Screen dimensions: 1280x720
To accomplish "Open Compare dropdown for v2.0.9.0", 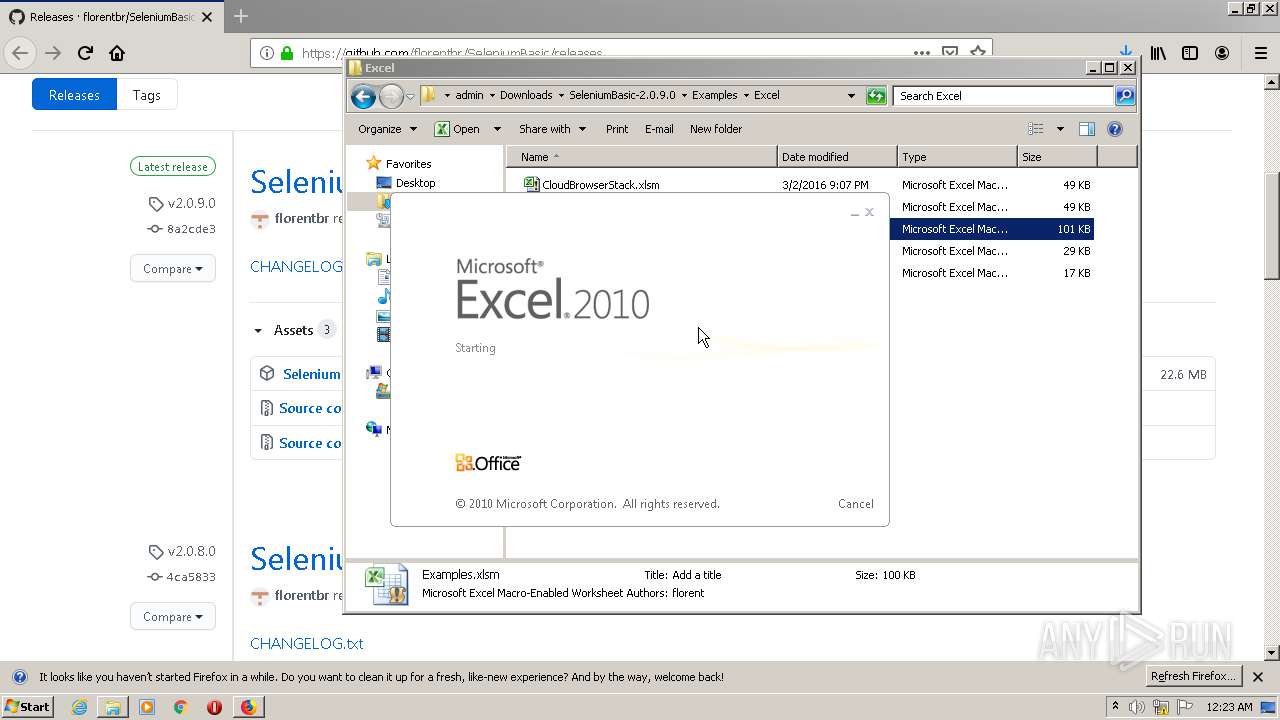I will [x=172, y=269].
